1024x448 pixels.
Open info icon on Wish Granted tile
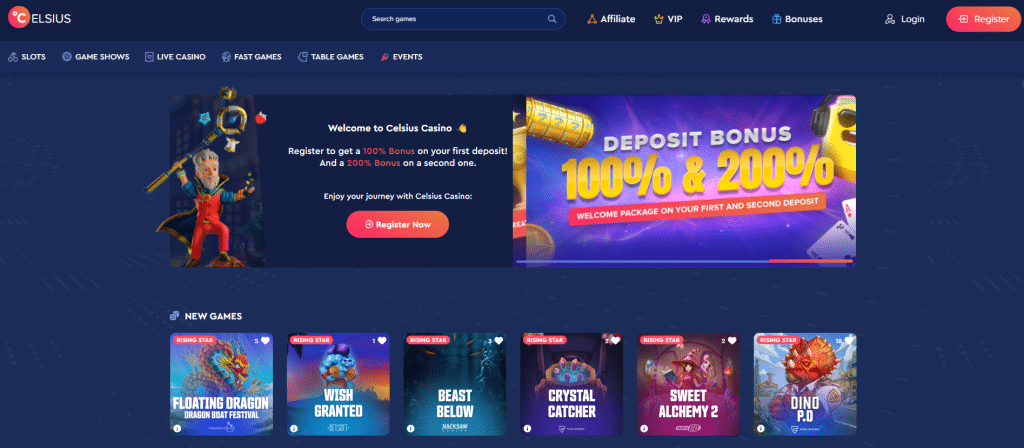[x=294, y=428]
